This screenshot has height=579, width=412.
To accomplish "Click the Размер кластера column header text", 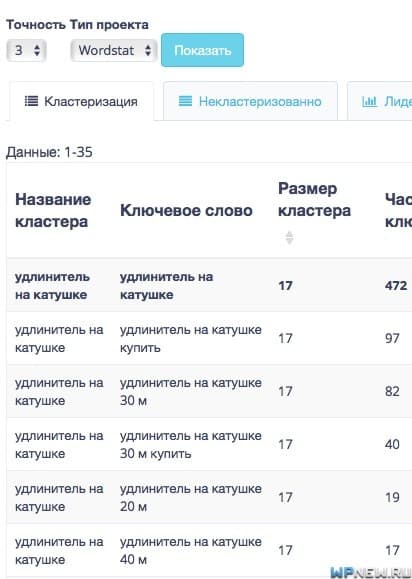I will pyautogui.click(x=314, y=200).
